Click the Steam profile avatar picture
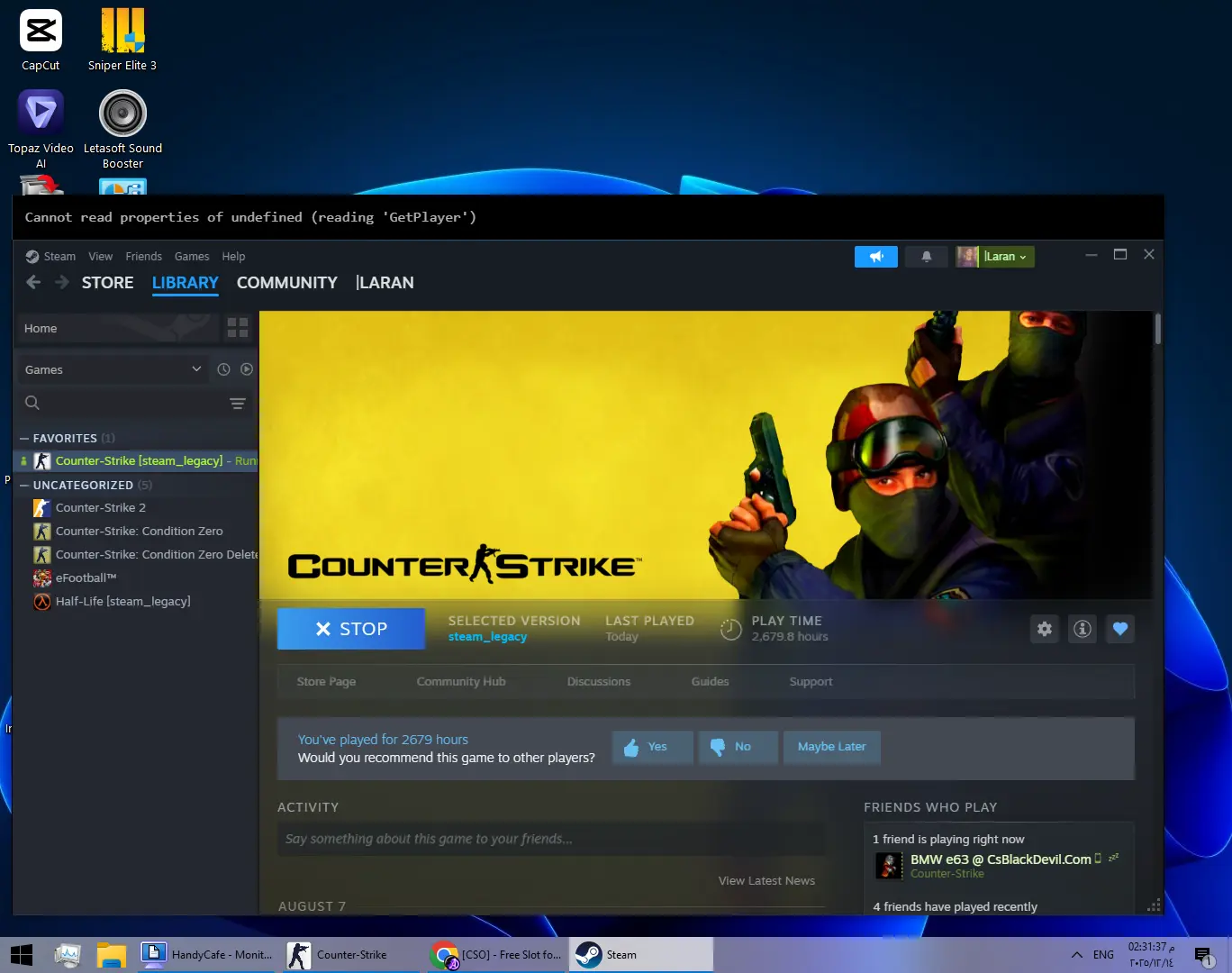This screenshot has width=1232, height=973. click(967, 257)
